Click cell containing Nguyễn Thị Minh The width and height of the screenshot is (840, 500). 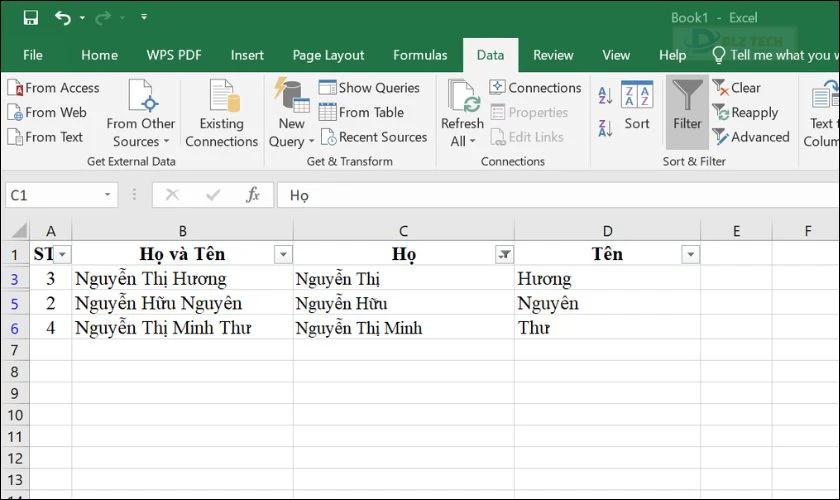click(x=404, y=328)
